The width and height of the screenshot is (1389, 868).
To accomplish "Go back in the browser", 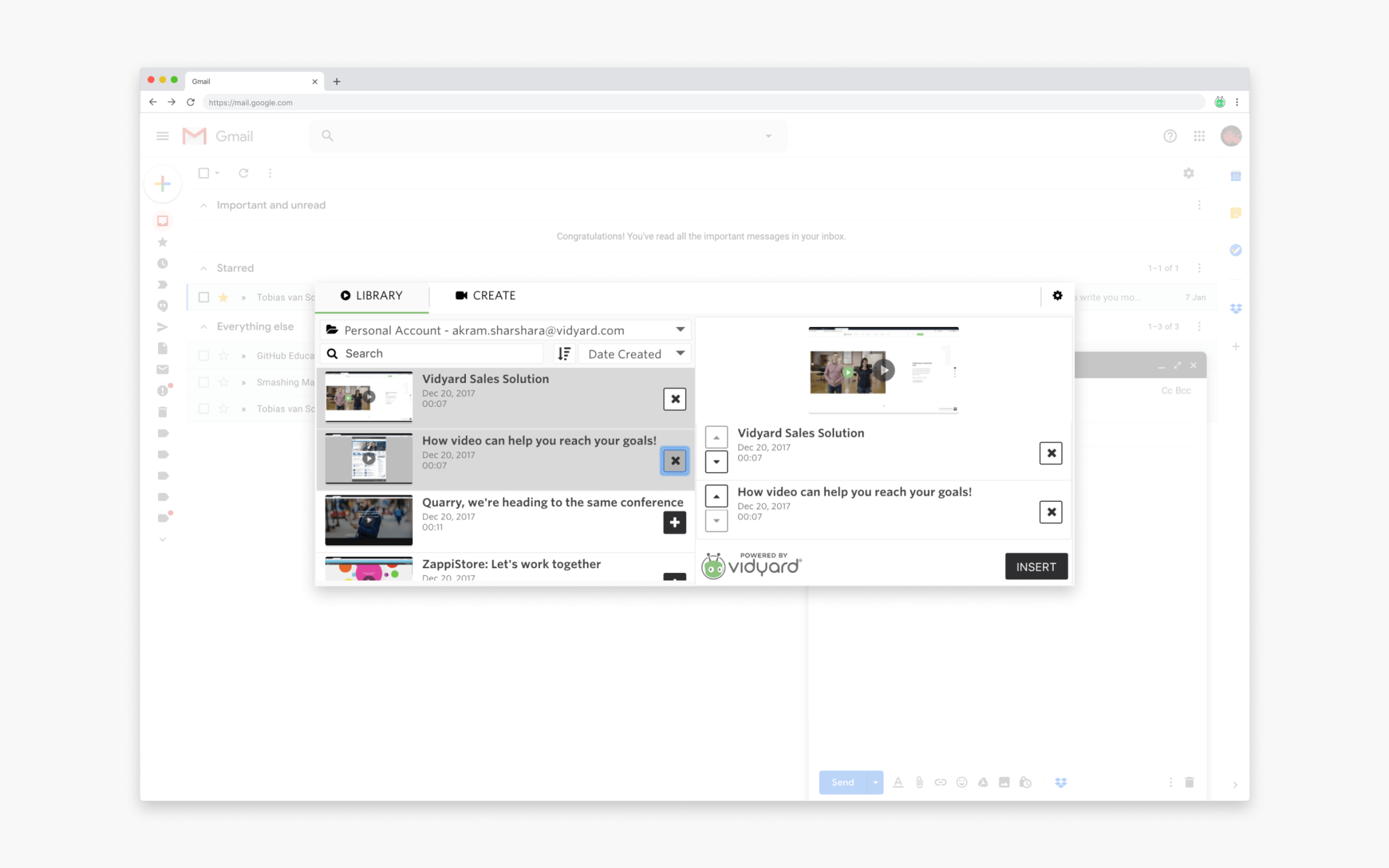I will 153,102.
